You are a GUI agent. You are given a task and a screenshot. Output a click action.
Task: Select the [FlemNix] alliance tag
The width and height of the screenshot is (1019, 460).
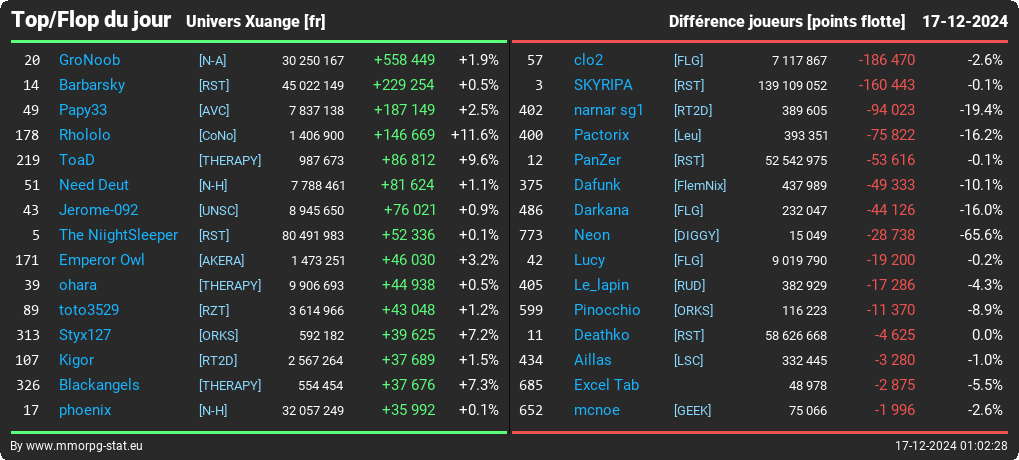pos(700,186)
